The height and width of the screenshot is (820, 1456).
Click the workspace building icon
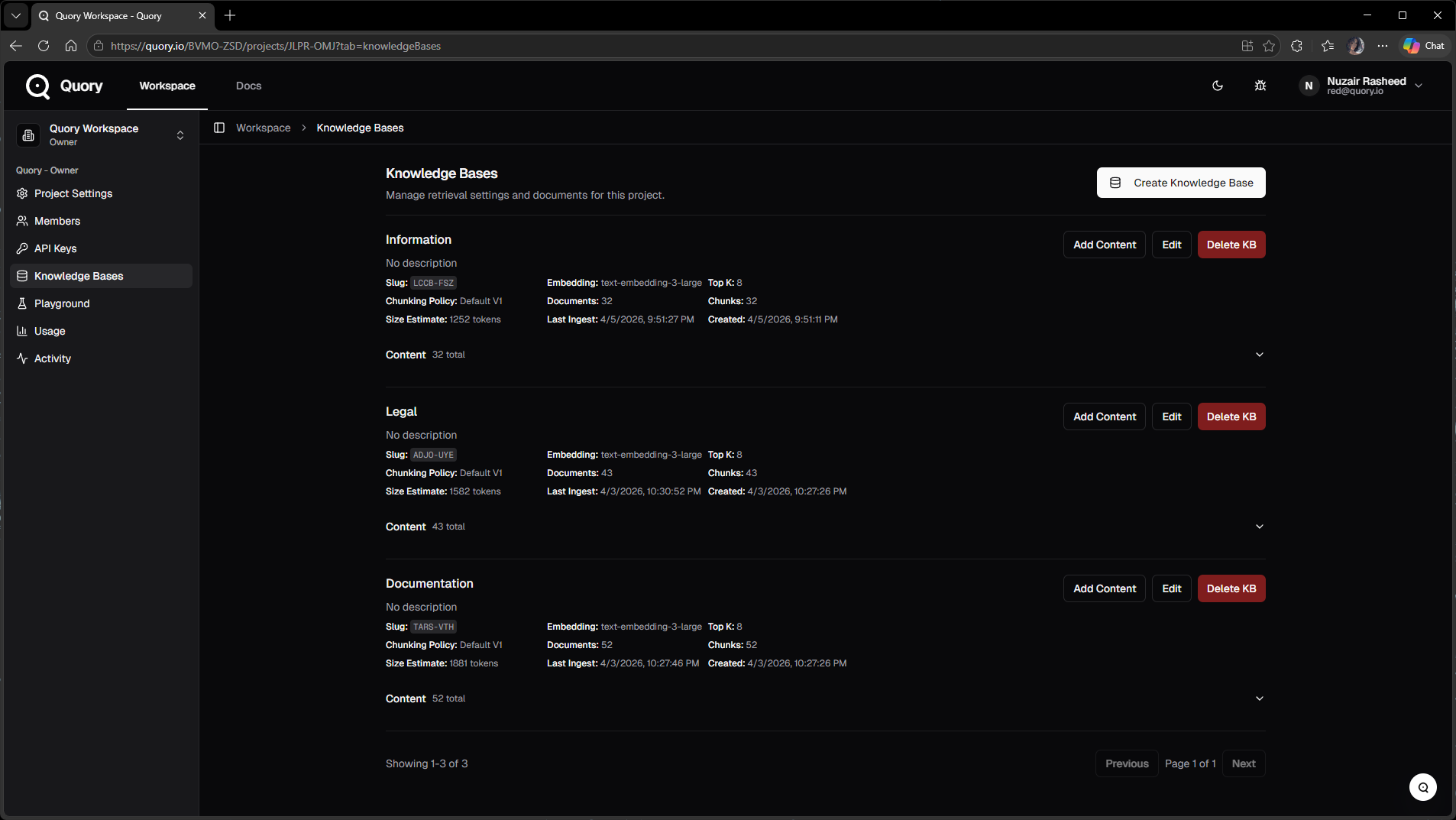click(x=28, y=135)
